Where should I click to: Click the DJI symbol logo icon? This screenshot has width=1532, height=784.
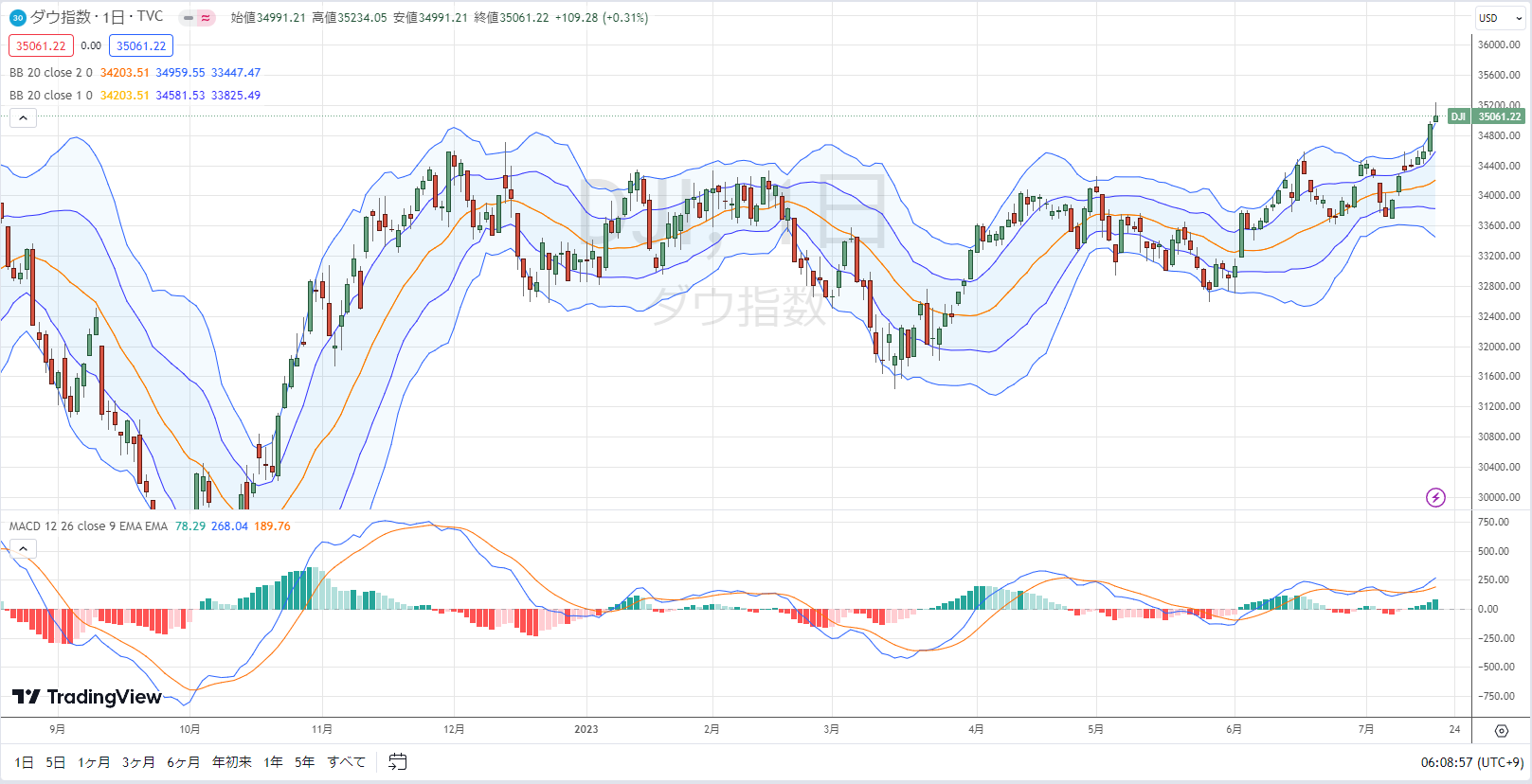pyautogui.click(x=17, y=17)
